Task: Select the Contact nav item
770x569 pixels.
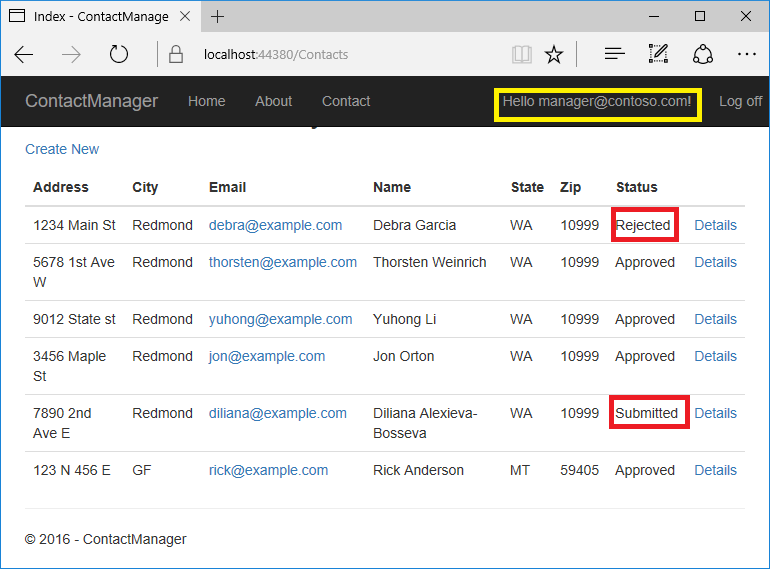Action: coord(346,101)
